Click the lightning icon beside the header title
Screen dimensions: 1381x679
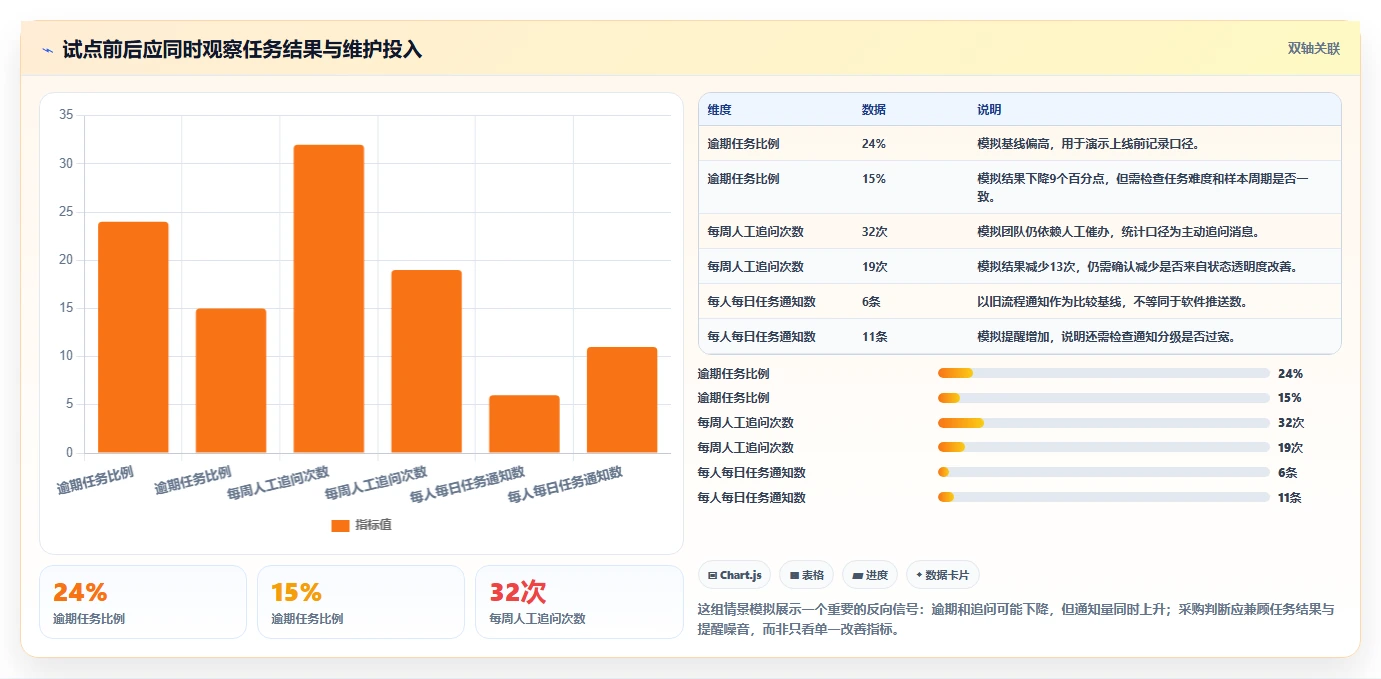tap(47, 50)
